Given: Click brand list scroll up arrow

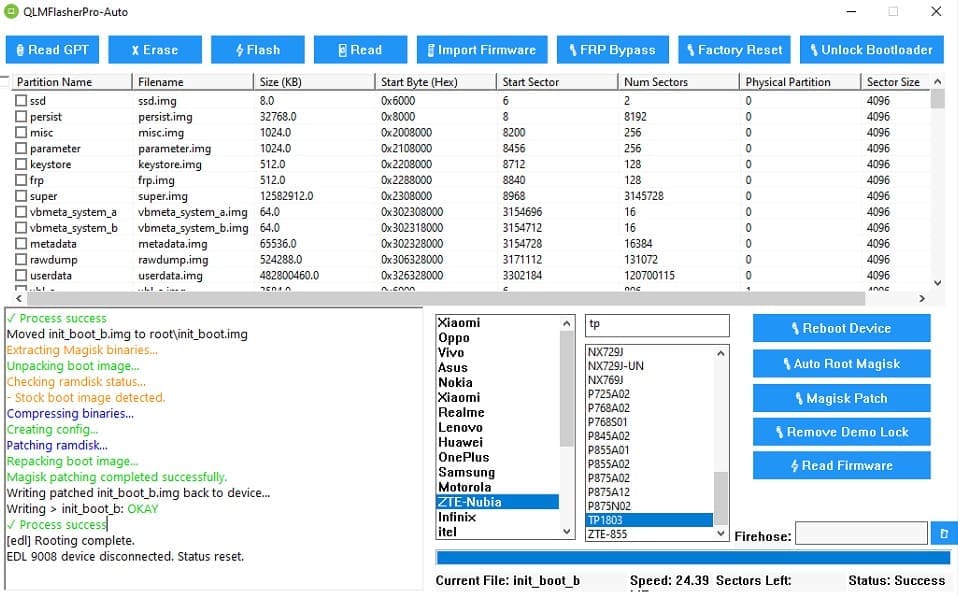Looking at the screenshot, I should point(566,323).
